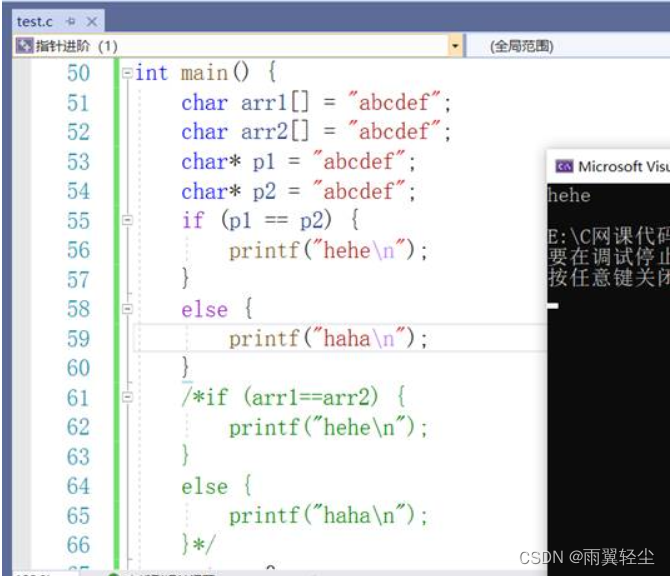Click the "abcdef" string on line 54

point(359,191)
